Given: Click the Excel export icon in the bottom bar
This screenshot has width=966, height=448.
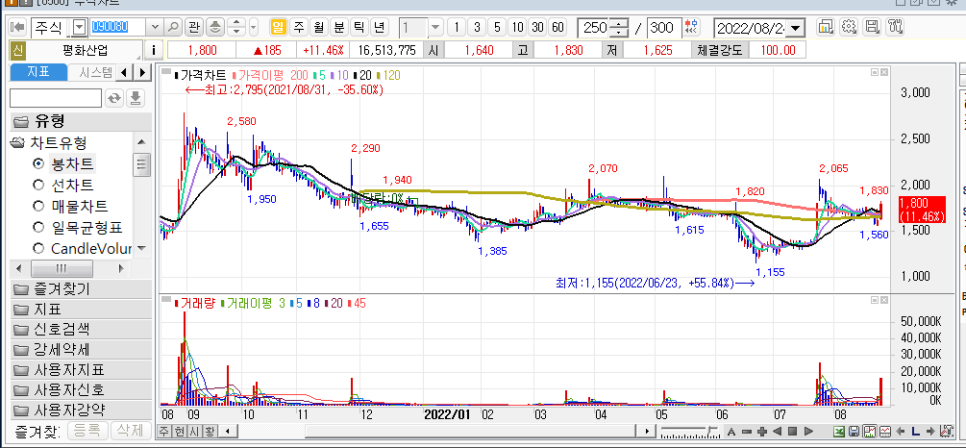Looking at the screenshot, I should pyautogui.click(x=839, y=431).
